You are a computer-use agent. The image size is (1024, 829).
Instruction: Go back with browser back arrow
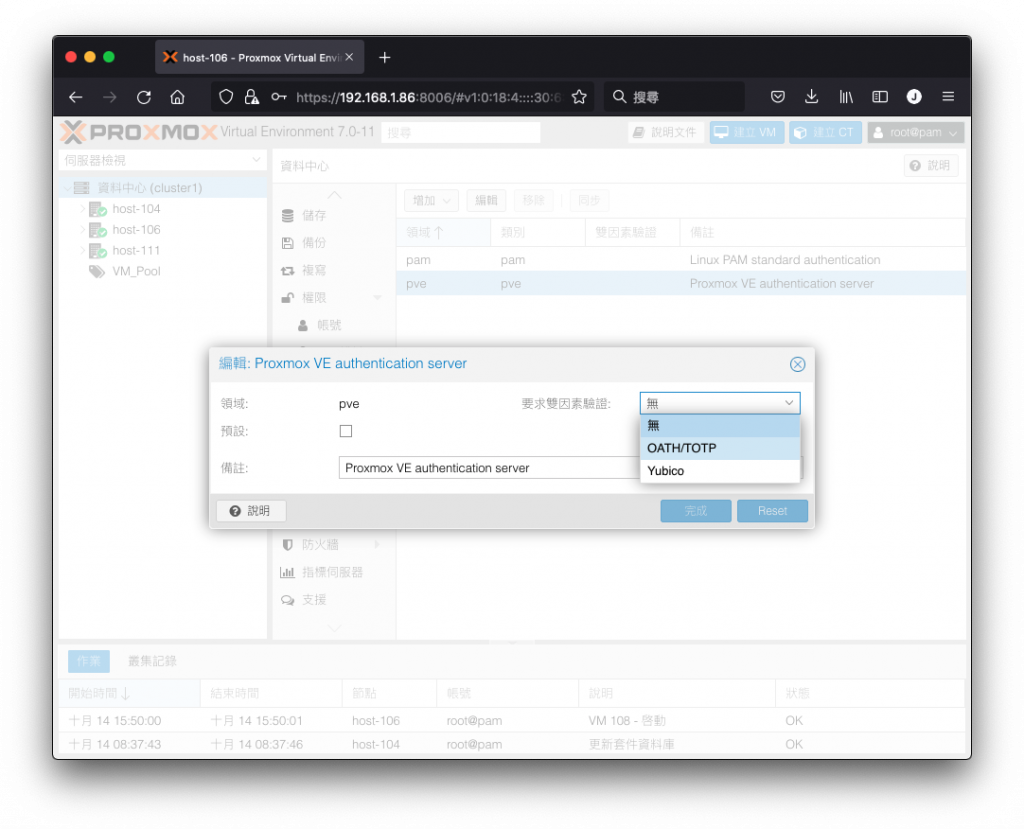(x=76, y=97)
